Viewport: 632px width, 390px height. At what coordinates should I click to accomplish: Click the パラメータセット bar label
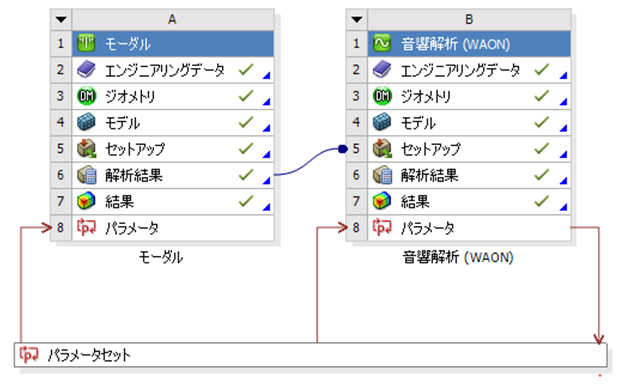(89, 355)
